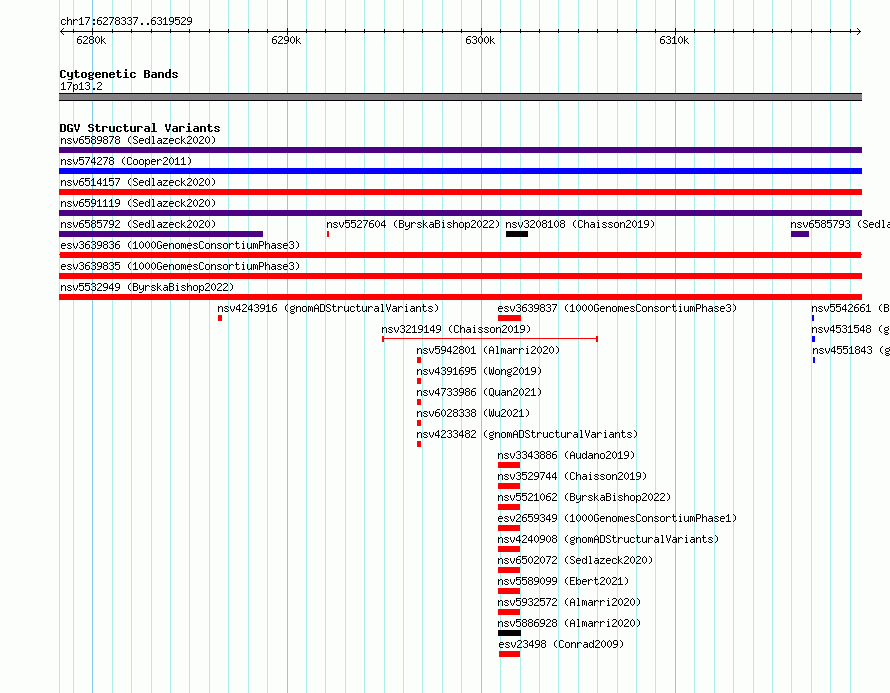The width and height of the screenshot is (890, 693).
Task: Click the 6280k ruler label
Action: pyautogui.click(x=91, y=40)
